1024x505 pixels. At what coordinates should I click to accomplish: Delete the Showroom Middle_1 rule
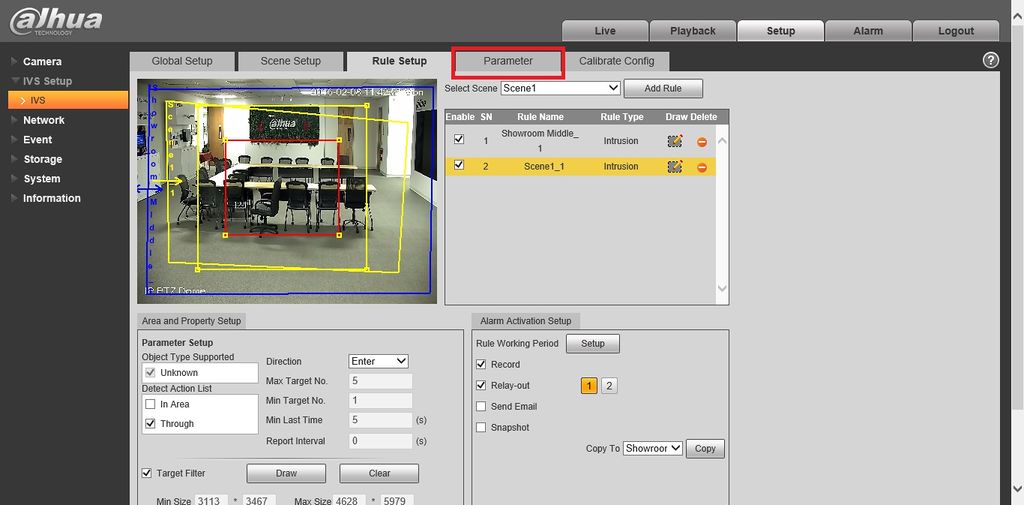pyautogui.click(x=702, y=142)
